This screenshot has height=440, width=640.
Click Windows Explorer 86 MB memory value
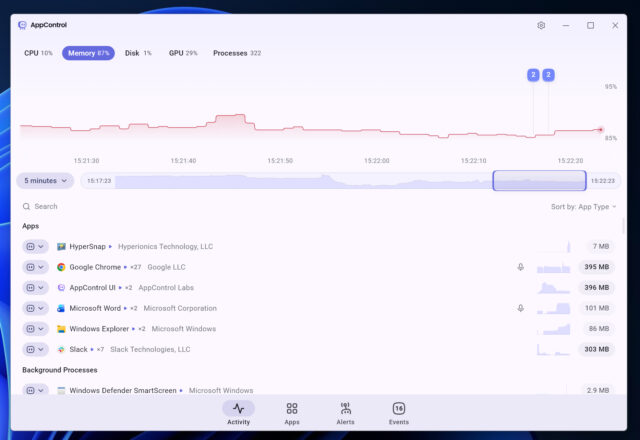[x=598, y=329]
